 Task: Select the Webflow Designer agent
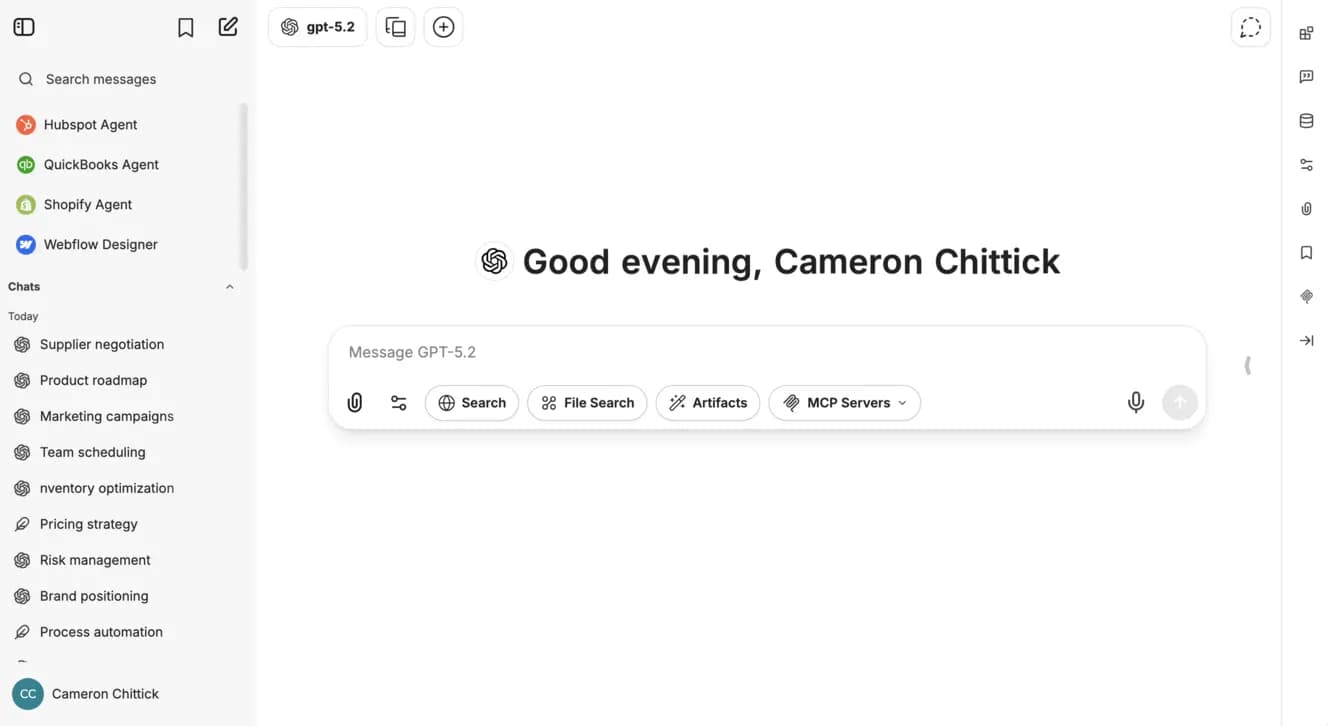click(100, 244)
